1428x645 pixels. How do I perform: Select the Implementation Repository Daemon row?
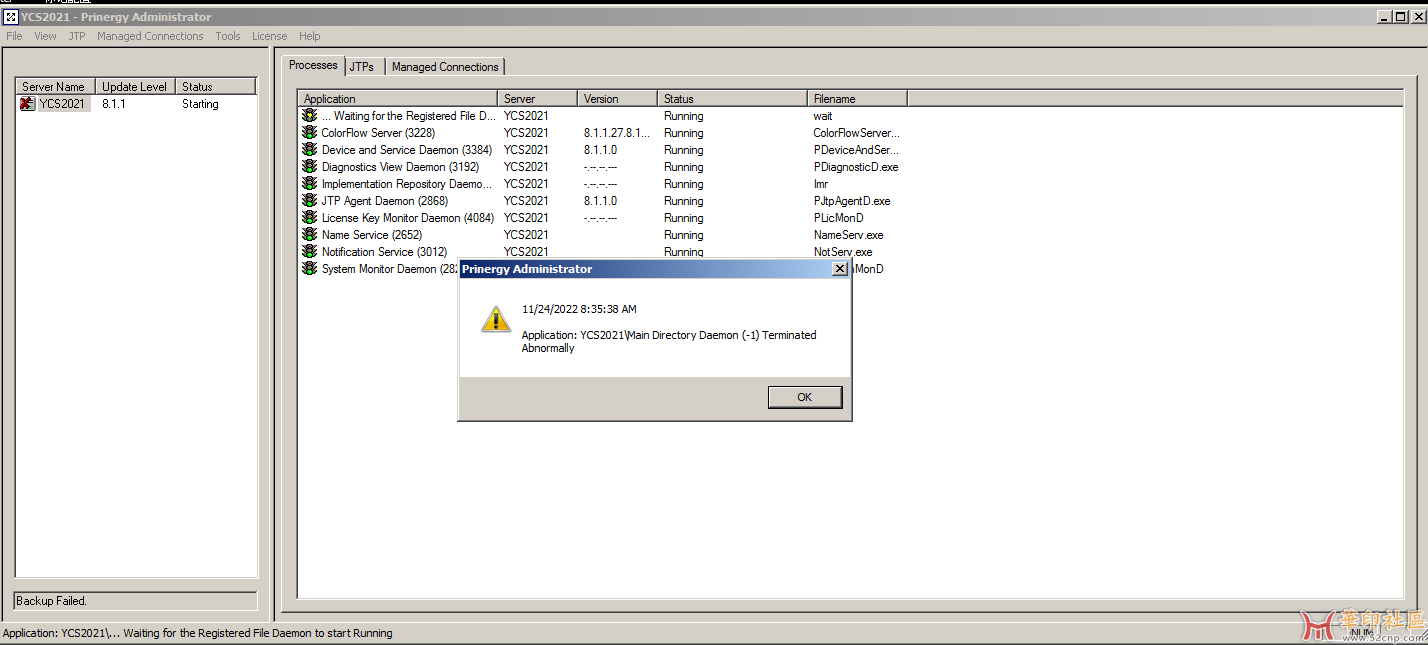[602, 184]
